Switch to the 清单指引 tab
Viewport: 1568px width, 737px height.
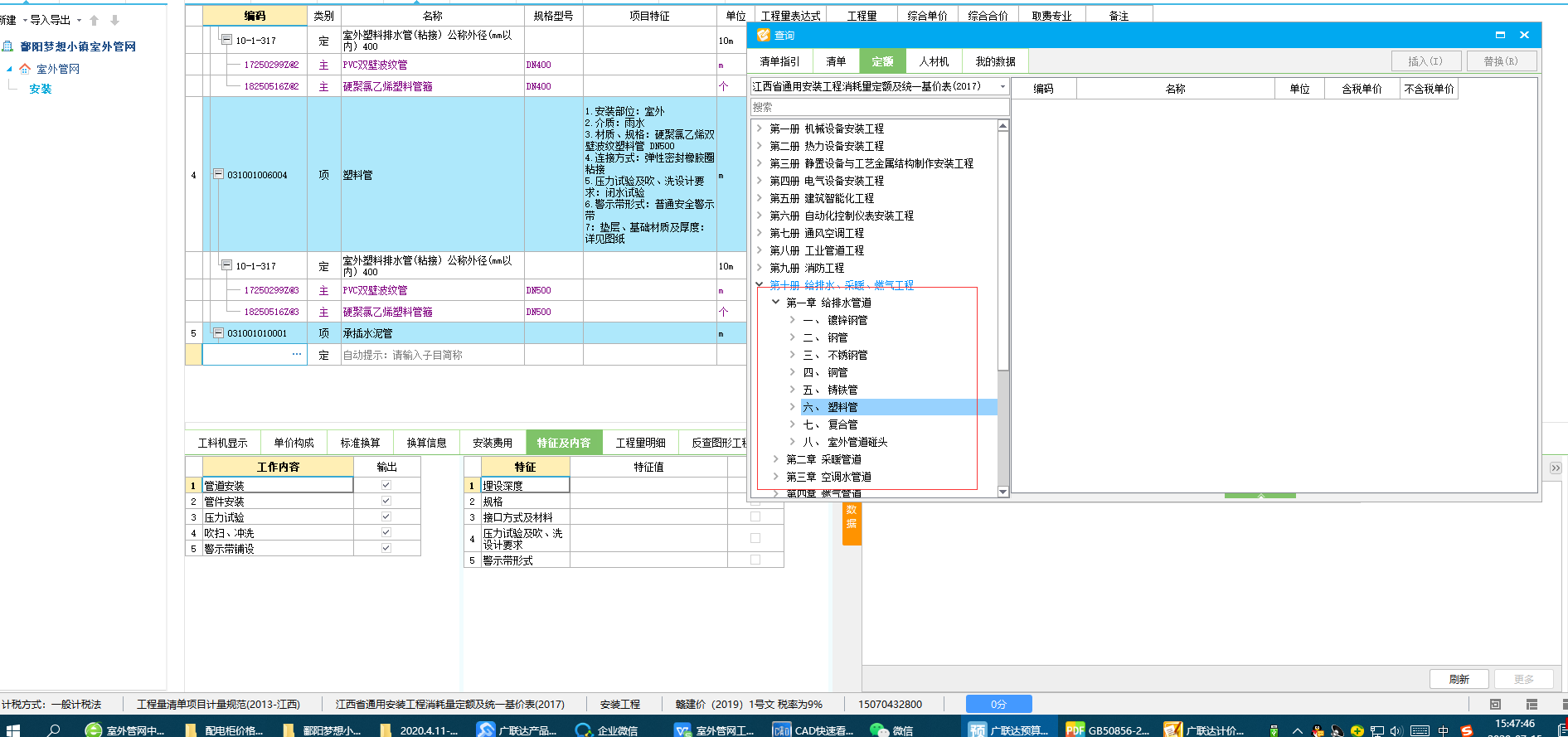coord(779,61)
